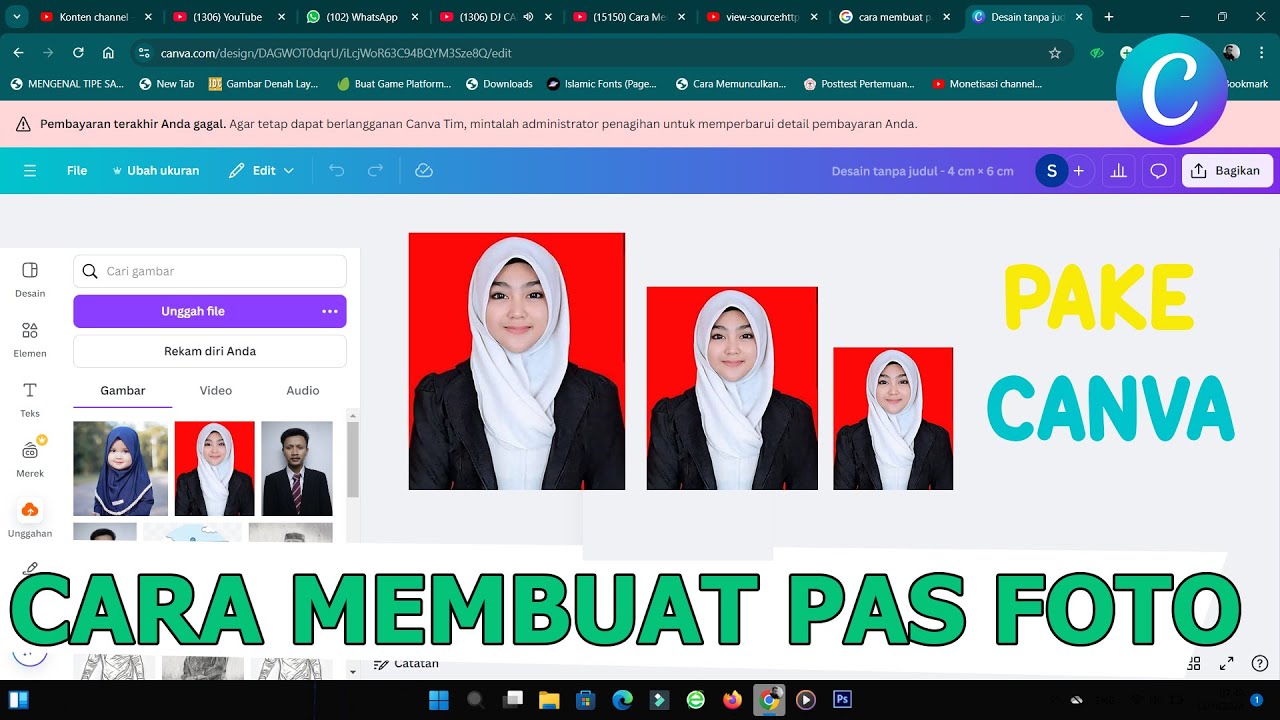
Task: Click the grid view icon at bottom right
Action: tap(1194, 663)
